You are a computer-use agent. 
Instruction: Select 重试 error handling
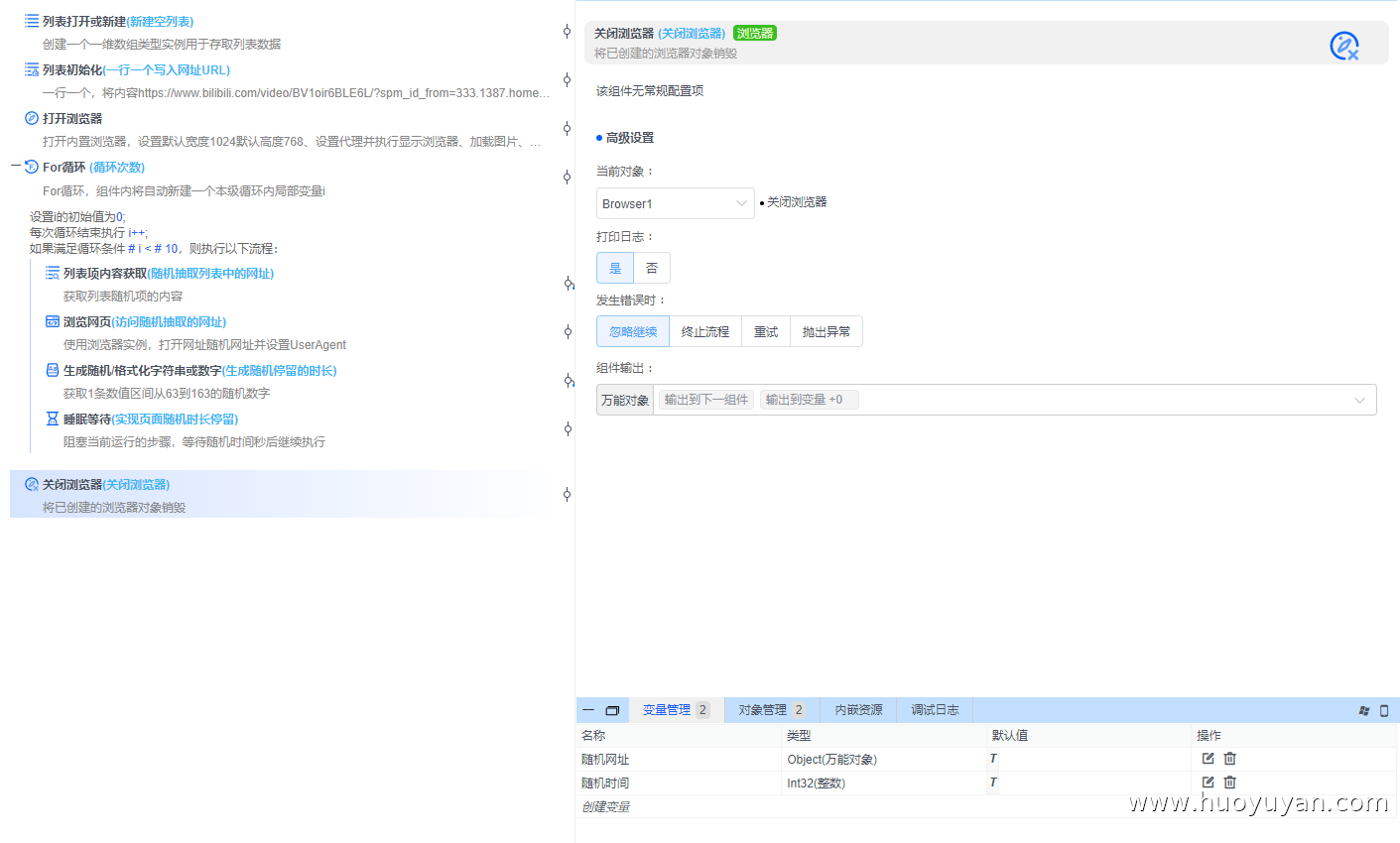766,331
